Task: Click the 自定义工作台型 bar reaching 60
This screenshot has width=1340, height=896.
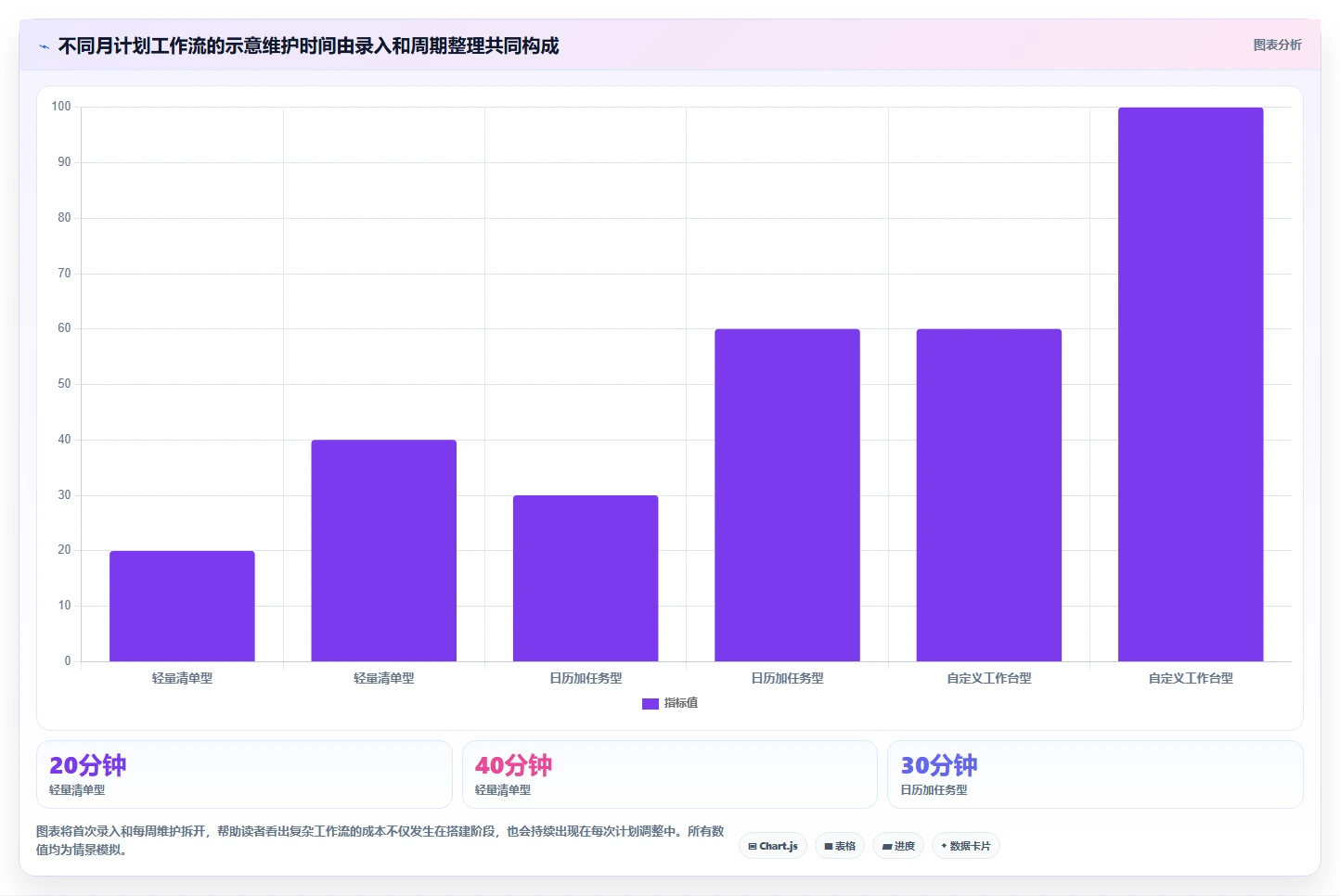Action: click(989, 495)
